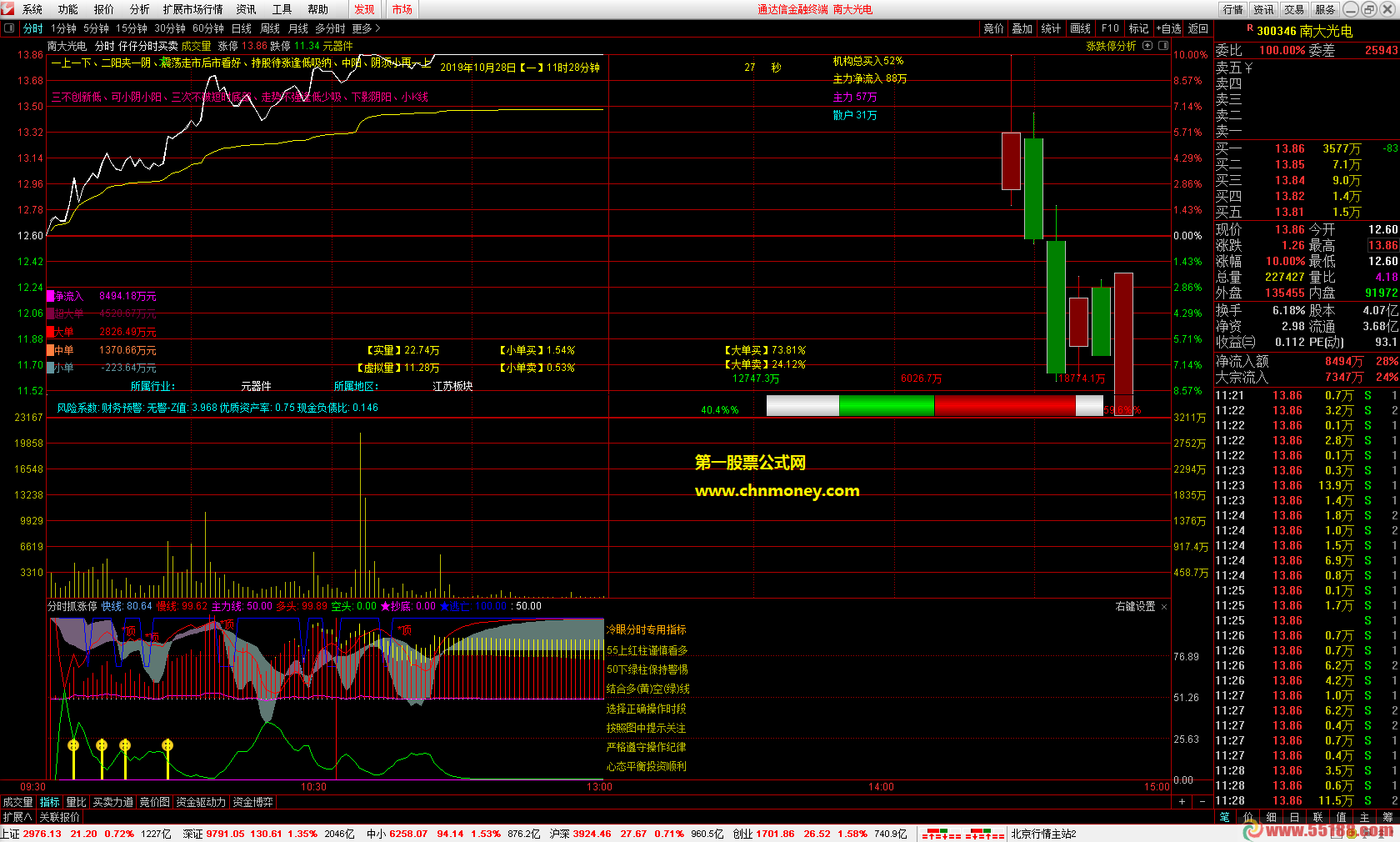Screen dimensions: 1400x842
Task: Select the 15分钟 period tab
Action: [132, 28]
